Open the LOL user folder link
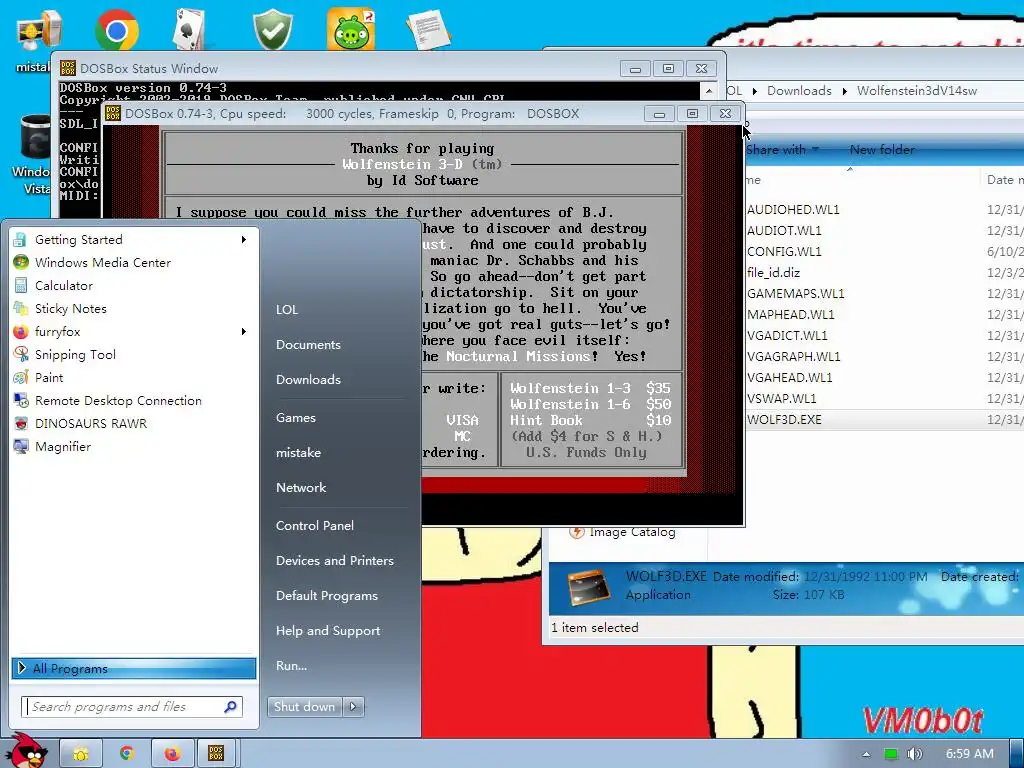Image resolution: width=1024 pixels, height=768 pixels. tap(287, 310)
